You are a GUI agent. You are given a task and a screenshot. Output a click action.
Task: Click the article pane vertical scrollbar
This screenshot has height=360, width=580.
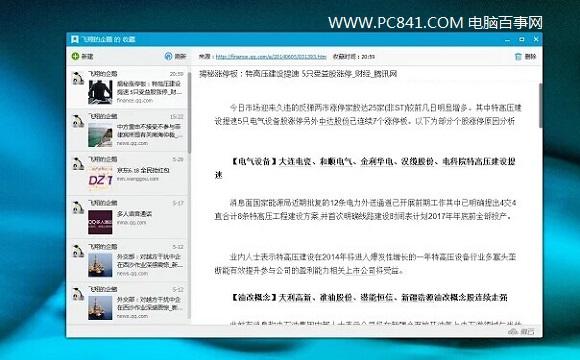pos(540,105)
